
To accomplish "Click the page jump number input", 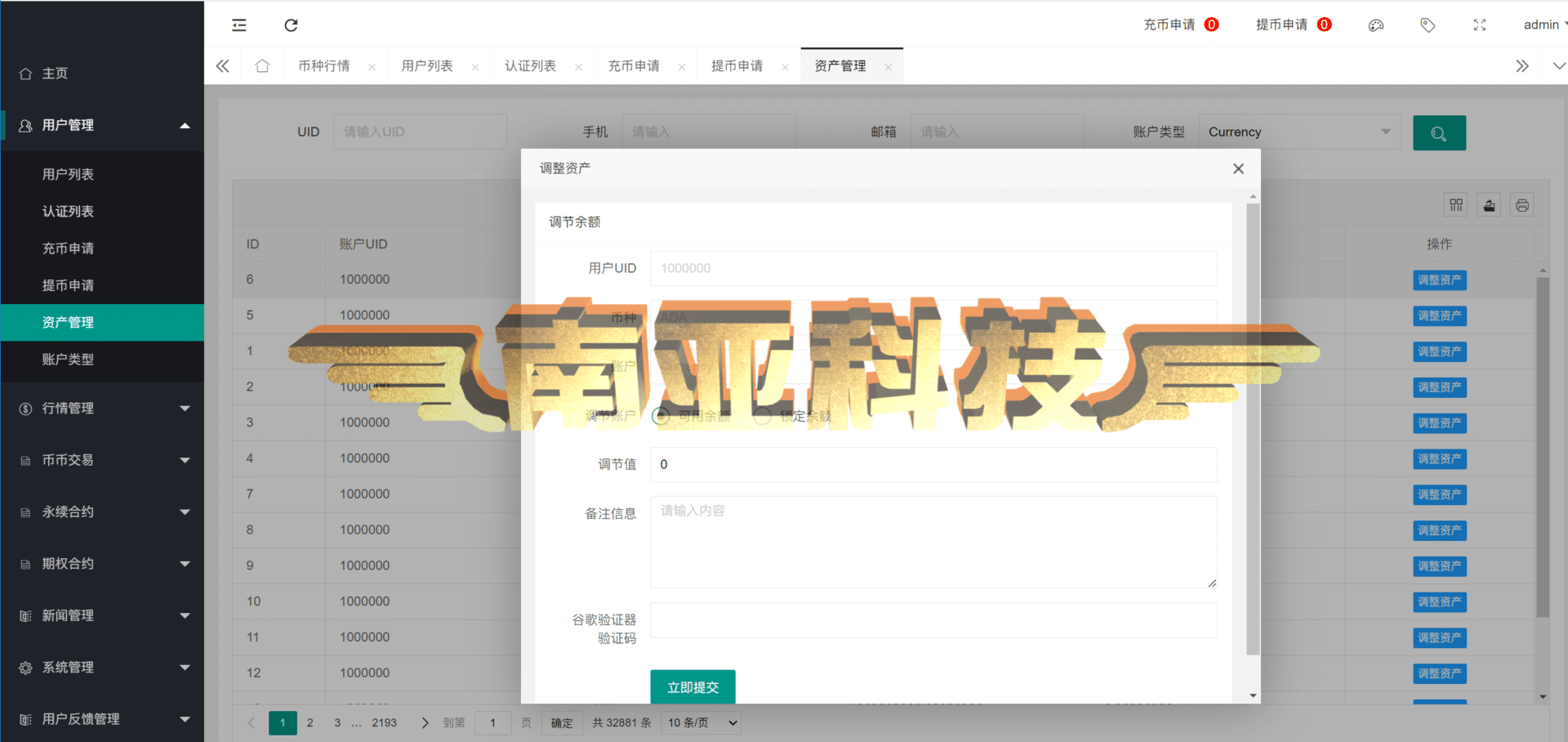I will 492,723.
